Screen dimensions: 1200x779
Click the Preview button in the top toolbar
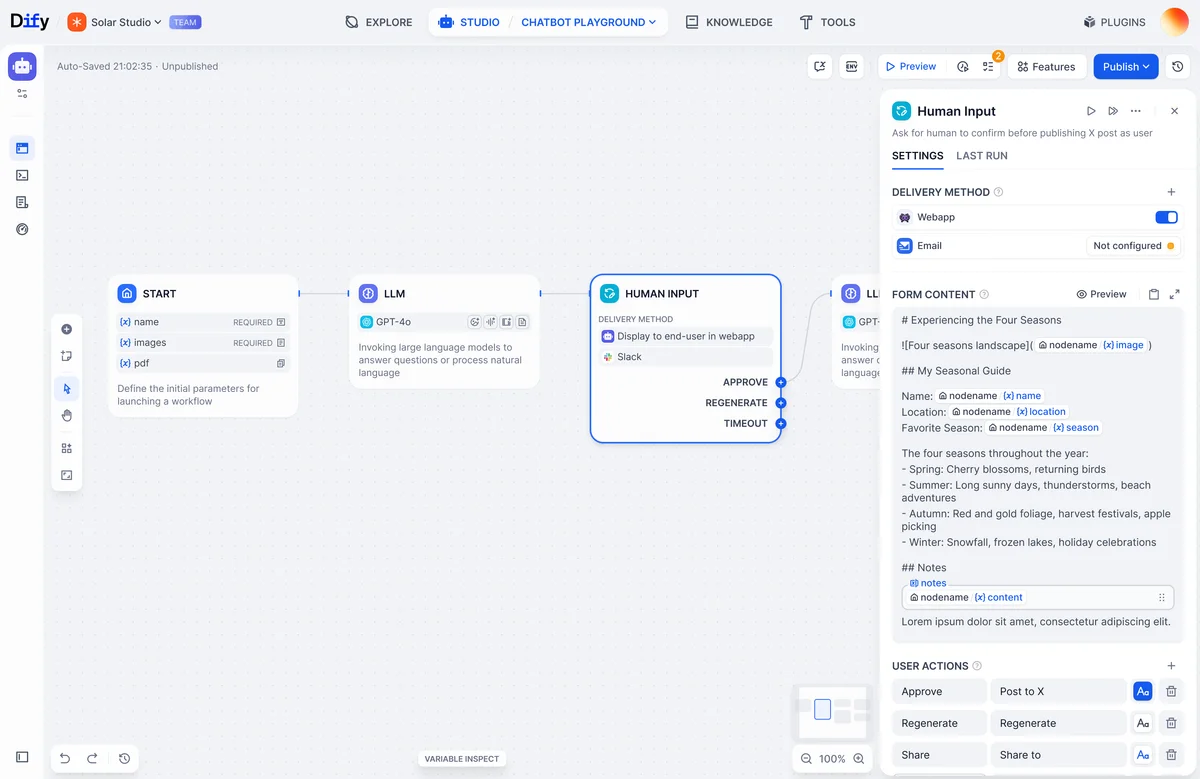(910, 66)
